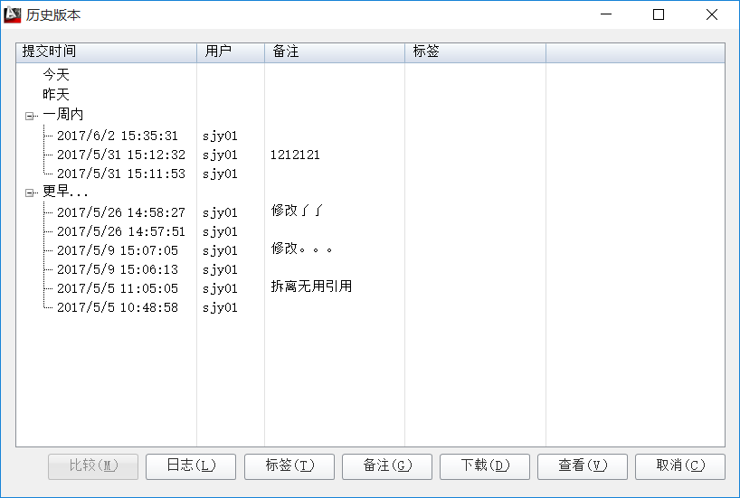Select the 一周内 group label
The height and width of the screenshot is (498, 740).
[63, 114]
